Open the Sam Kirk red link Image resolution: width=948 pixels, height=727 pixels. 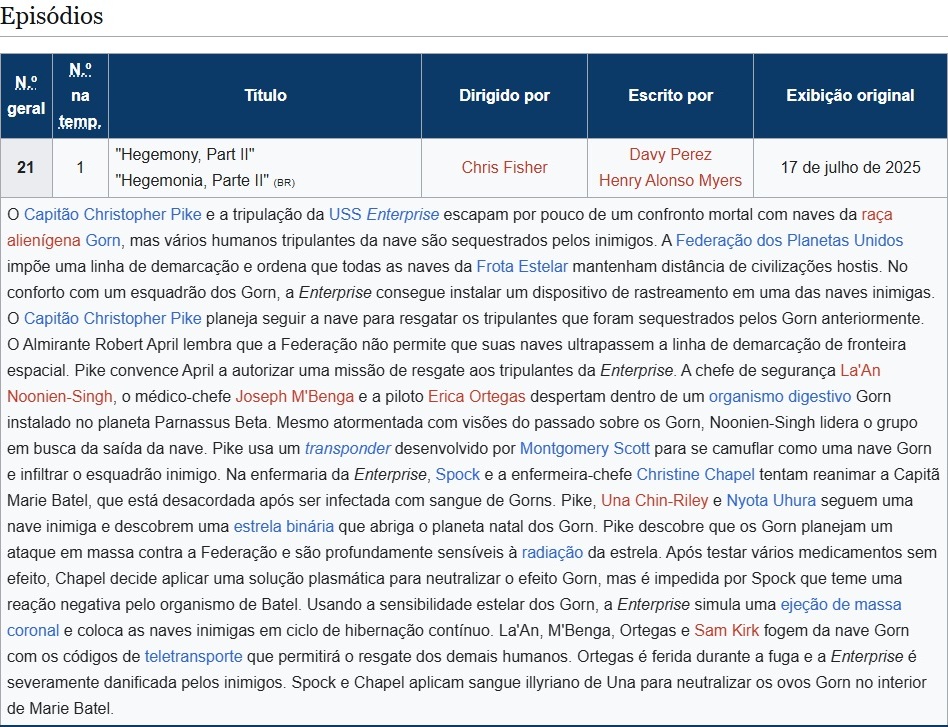coord(727,630)
